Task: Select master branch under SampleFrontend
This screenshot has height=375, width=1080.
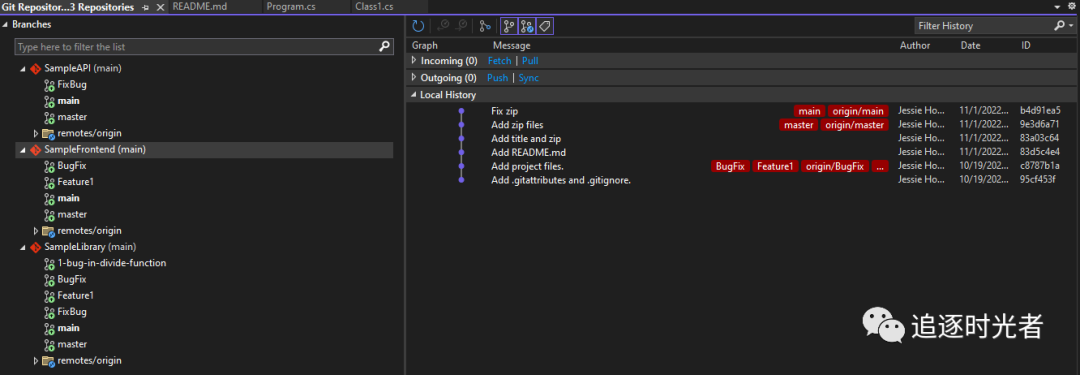Action: pyautogui.click(x=72, y=214)
